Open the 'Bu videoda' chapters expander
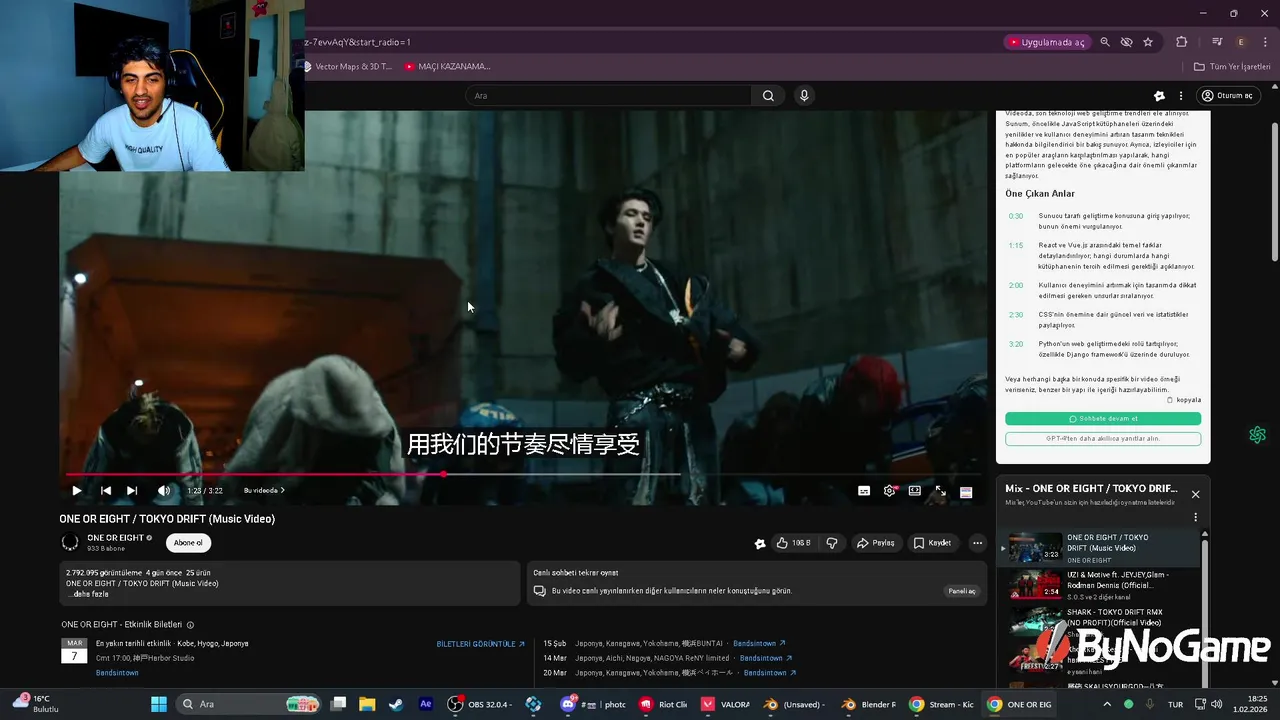Image resolution: width=1280 pixels, height=720 pixels. pyautogui.click(x=264, y=491)
